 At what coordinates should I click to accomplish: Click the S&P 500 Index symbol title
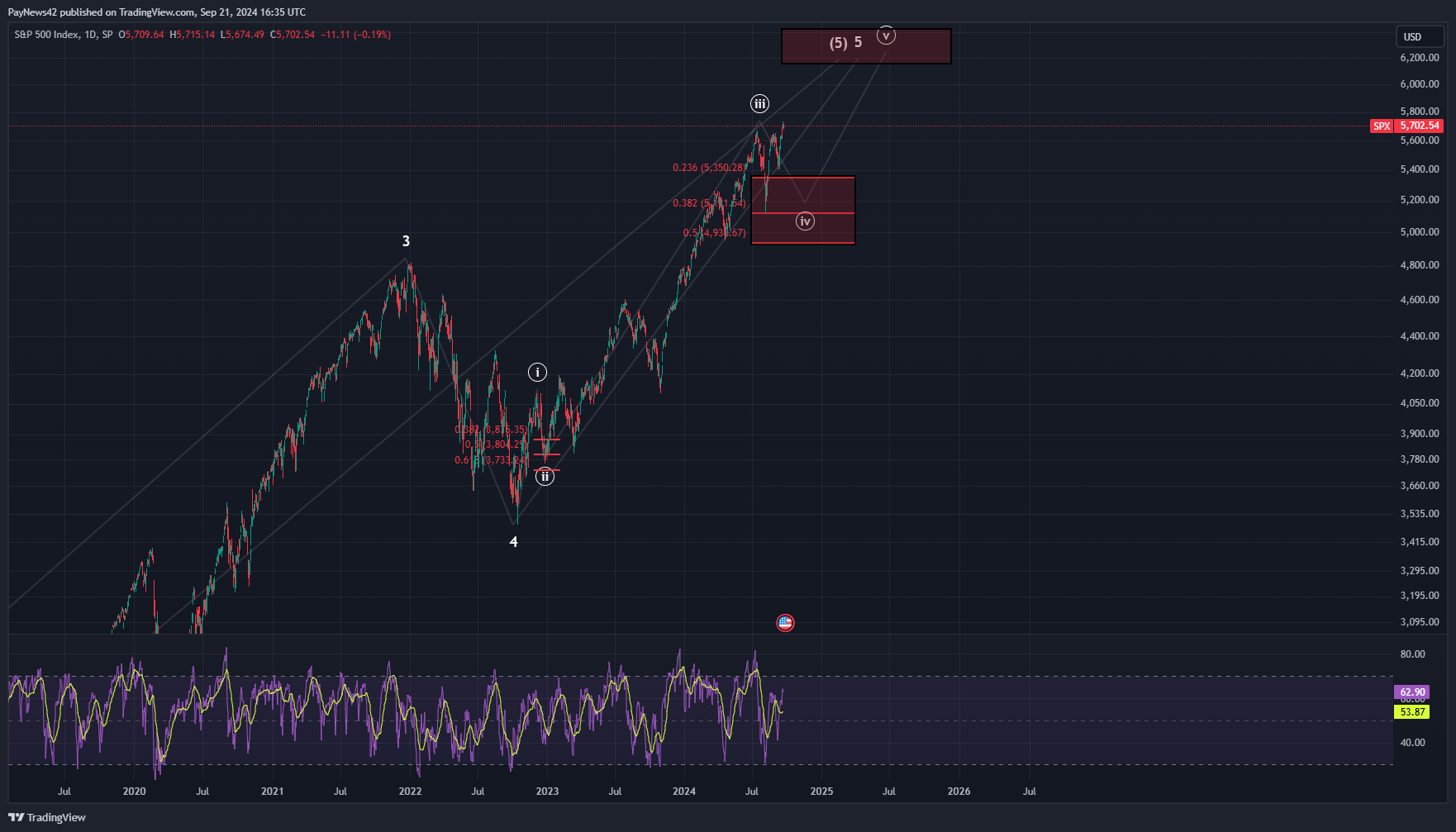click(x=46, y=35)
